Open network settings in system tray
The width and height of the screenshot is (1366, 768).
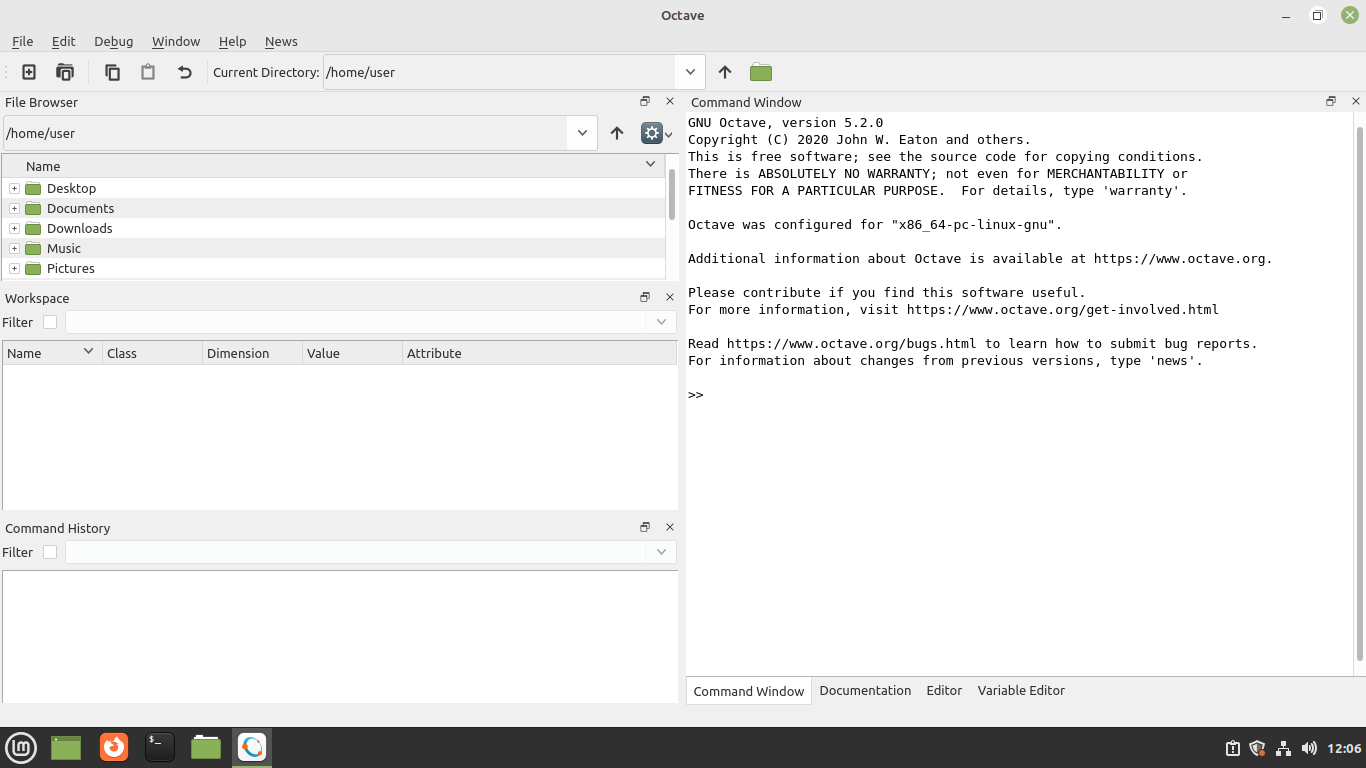pyautogui.click(x=1284, y=748)
